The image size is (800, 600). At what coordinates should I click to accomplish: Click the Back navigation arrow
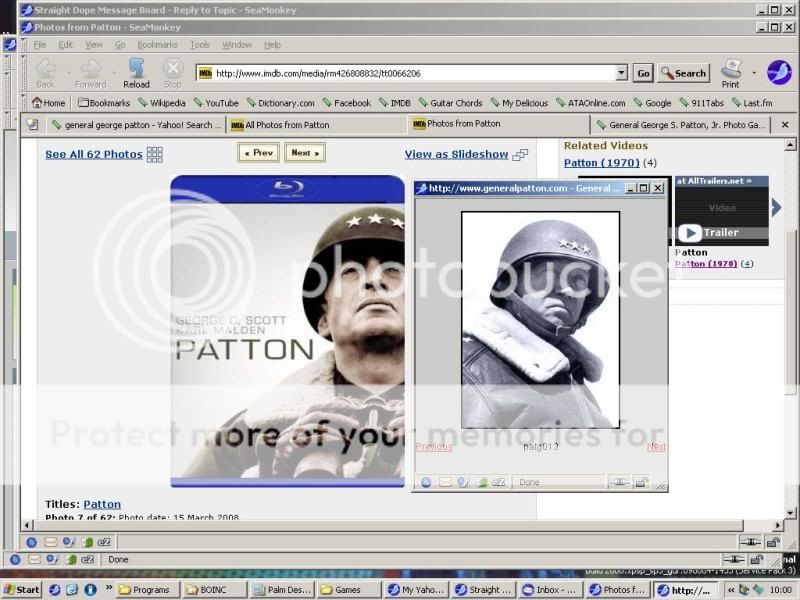[x=46, y=71]
